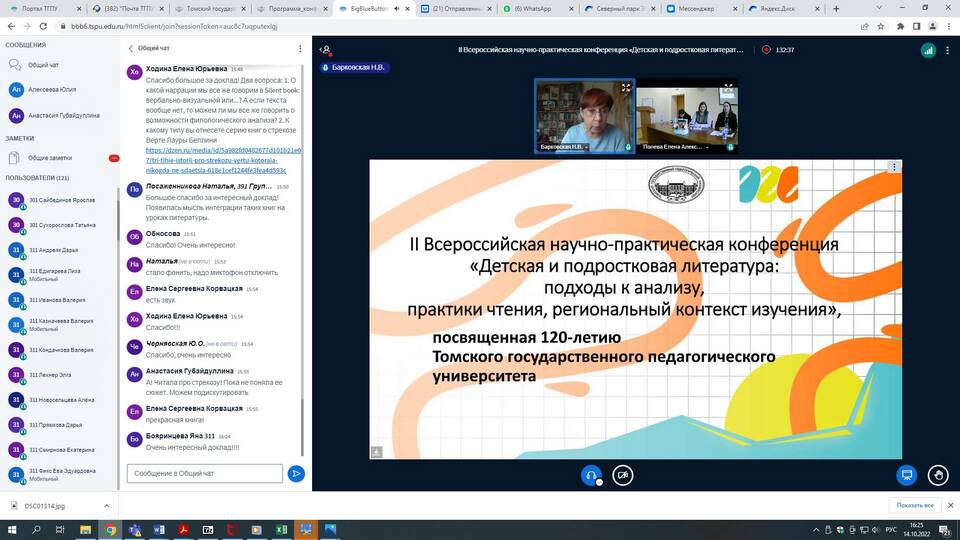Click presentation download icon on slide

[x=376, y=452]
